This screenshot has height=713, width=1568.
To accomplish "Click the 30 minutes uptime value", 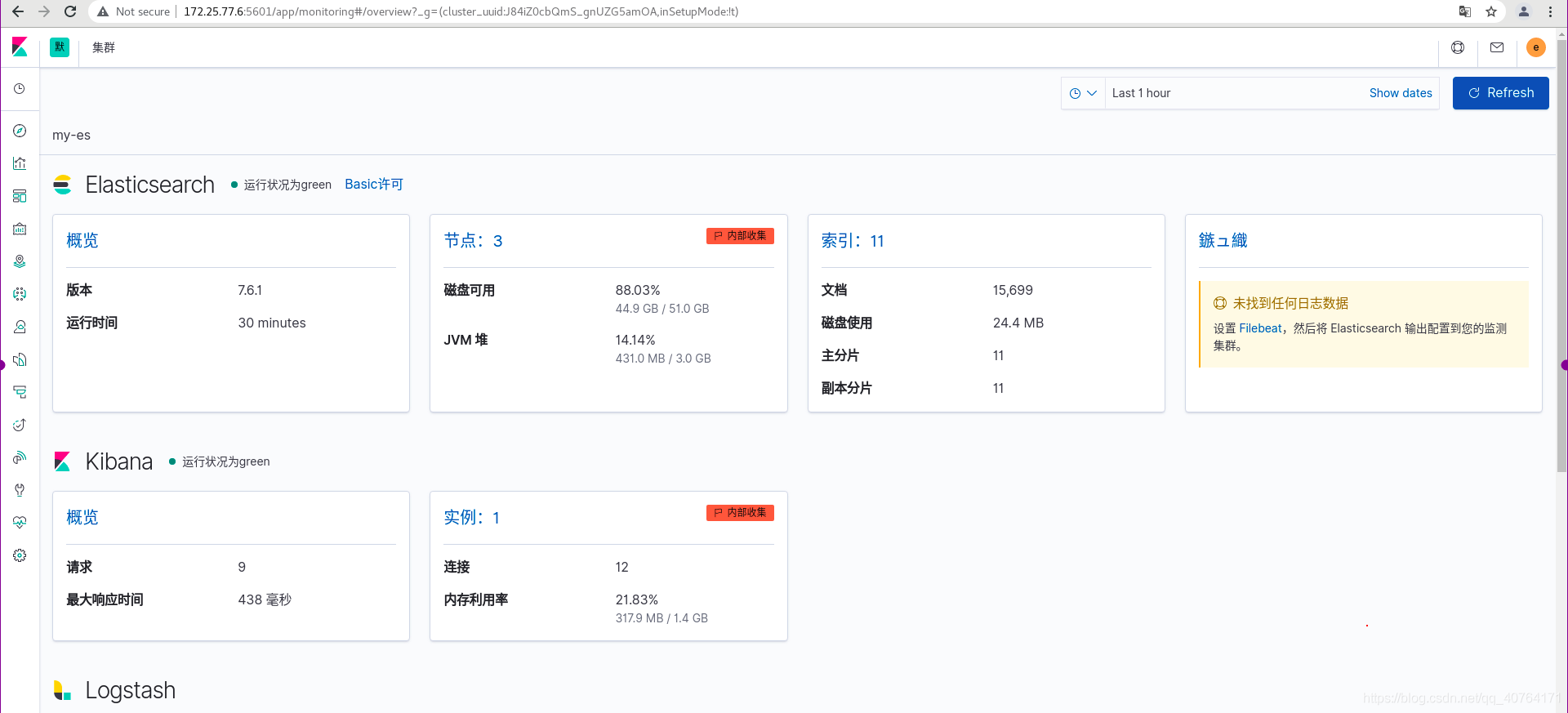I will pyautogui.click(x=272, y=323).
